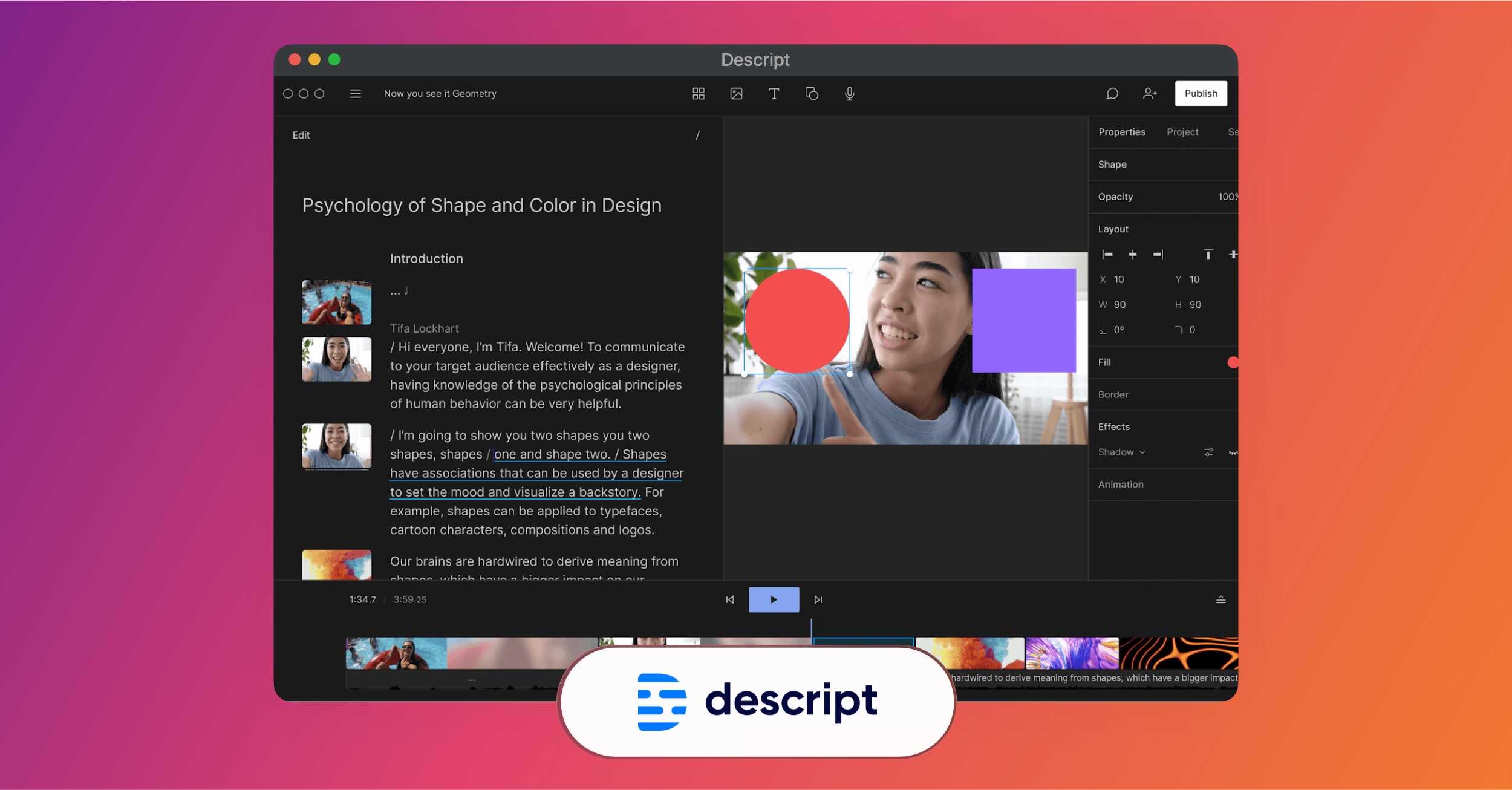Open comments with the speech bubble icon

coord(1112,94)
